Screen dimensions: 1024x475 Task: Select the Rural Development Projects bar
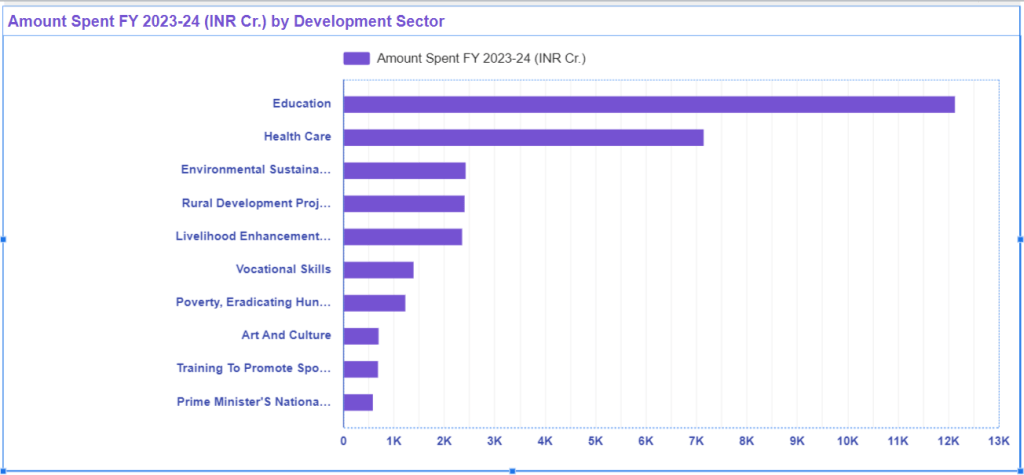coord(403,204)
